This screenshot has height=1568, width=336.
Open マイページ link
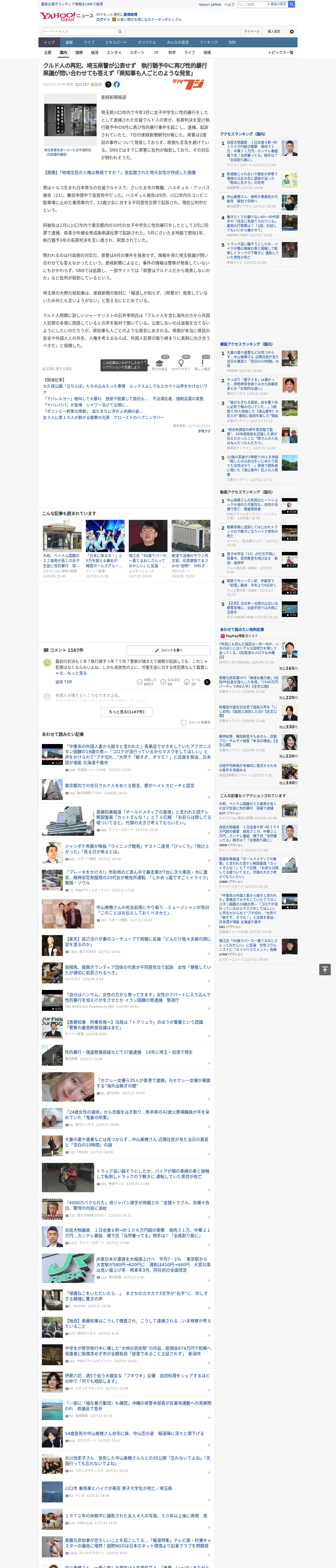pyautogui.click(x=251, y=32)
